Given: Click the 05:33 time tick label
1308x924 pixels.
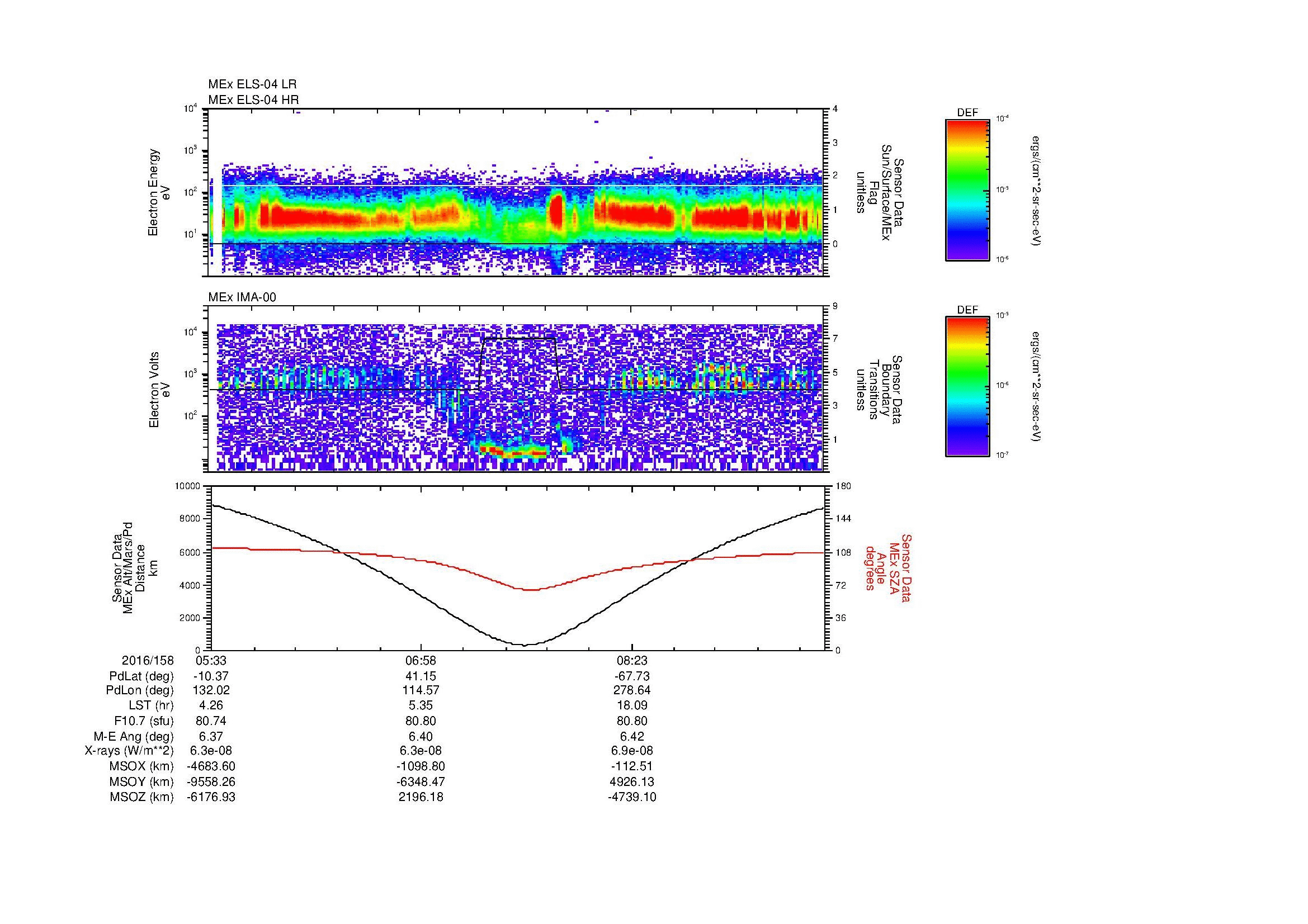Looking at the screenshot, I should coord(211,660).
